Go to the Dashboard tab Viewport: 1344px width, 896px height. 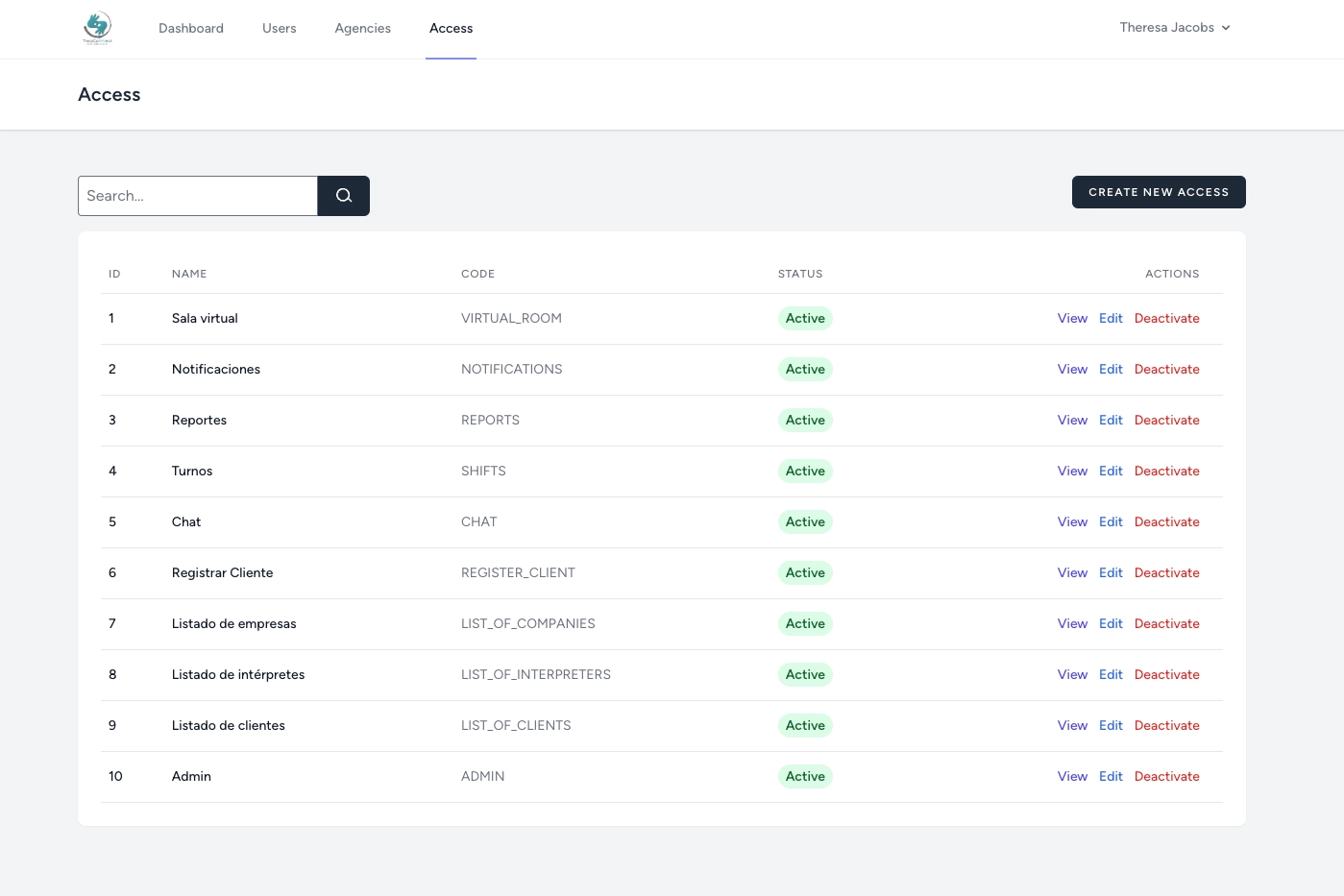pos(191,29)
